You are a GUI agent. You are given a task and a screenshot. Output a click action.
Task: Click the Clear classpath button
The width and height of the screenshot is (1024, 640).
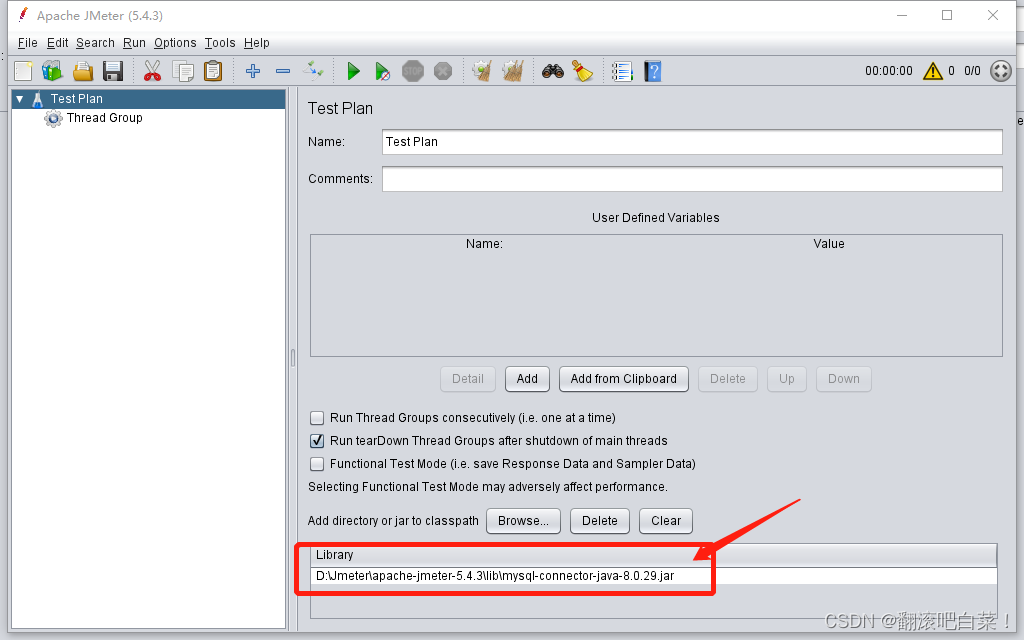click(x=665, y=520)
